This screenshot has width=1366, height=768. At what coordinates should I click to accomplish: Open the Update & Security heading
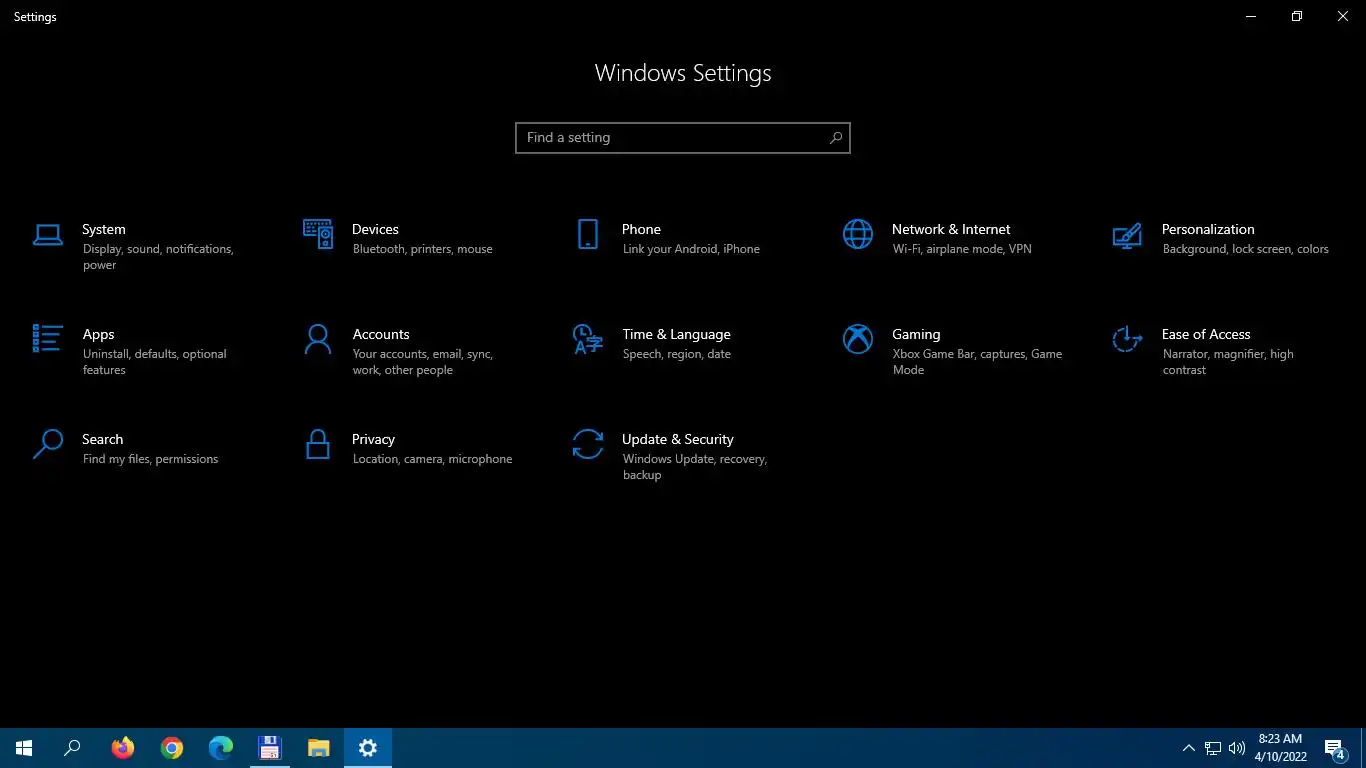pos(677,439)
